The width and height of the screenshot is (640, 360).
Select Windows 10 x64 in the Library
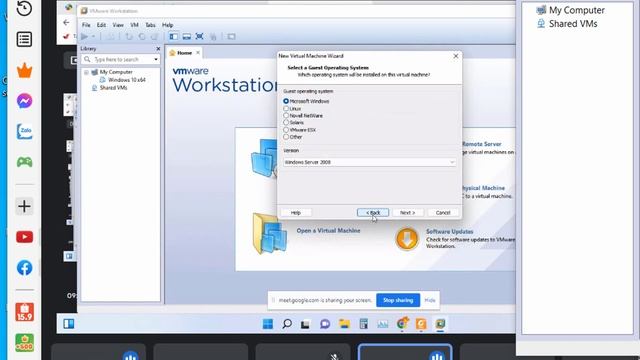pos(127,80)
